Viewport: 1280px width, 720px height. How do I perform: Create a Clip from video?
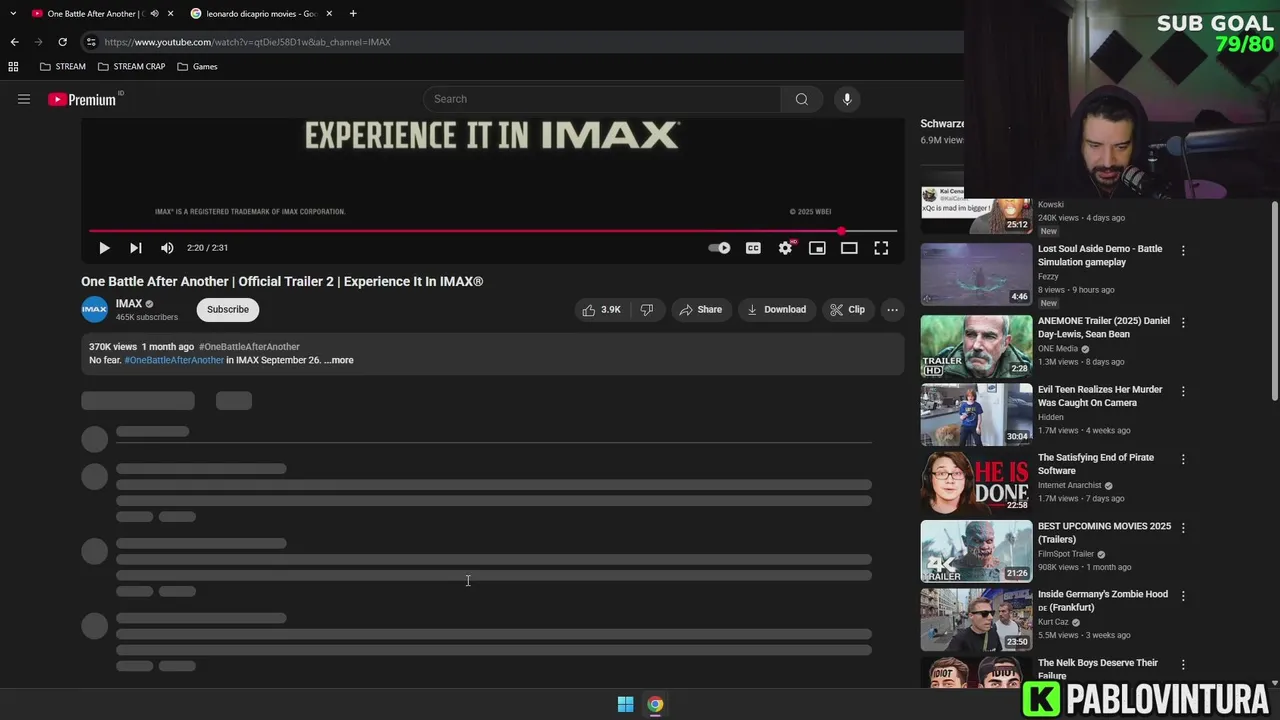847,310
